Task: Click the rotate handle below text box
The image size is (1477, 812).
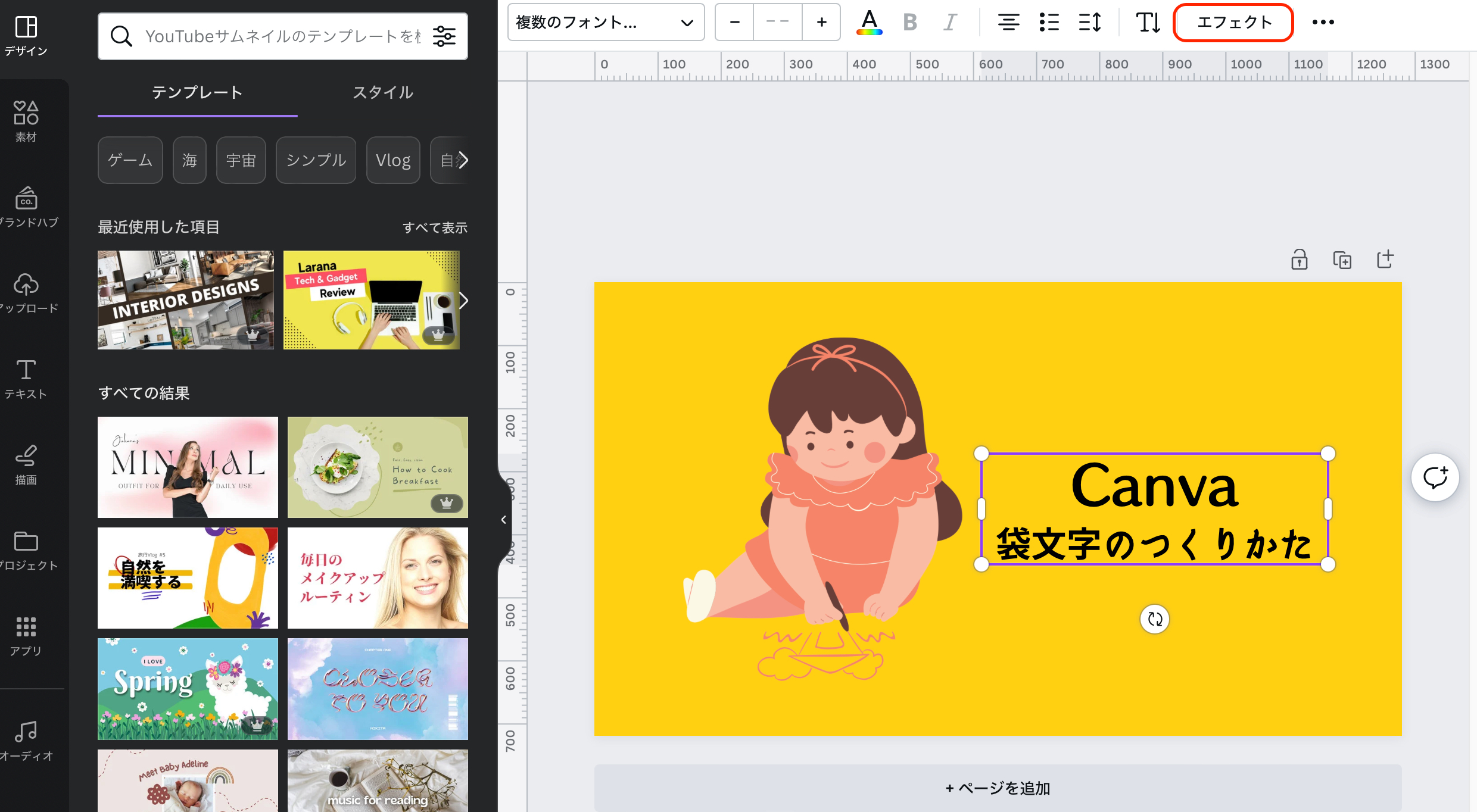Action: pyautogui.click(x=1155, y=619)
